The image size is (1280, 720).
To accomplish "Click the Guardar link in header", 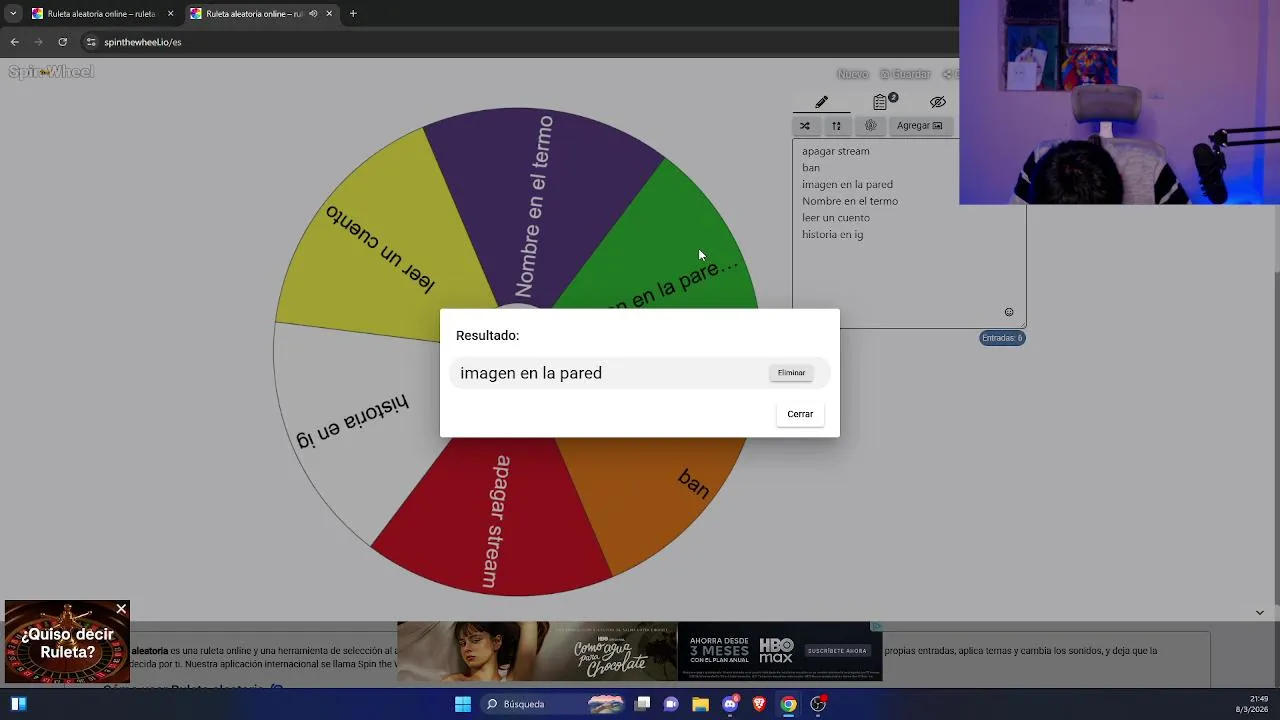I will point(905,74).
